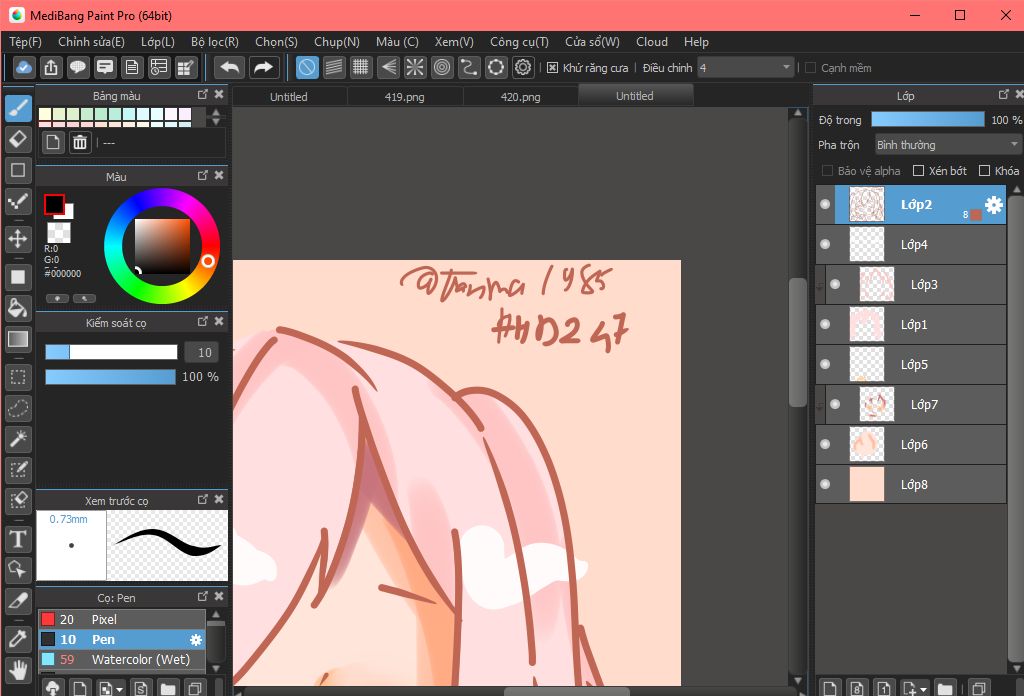This screenshot has height=696, width=1024.
Task: Click the brush size value field 10
Action: coord(201,353)
